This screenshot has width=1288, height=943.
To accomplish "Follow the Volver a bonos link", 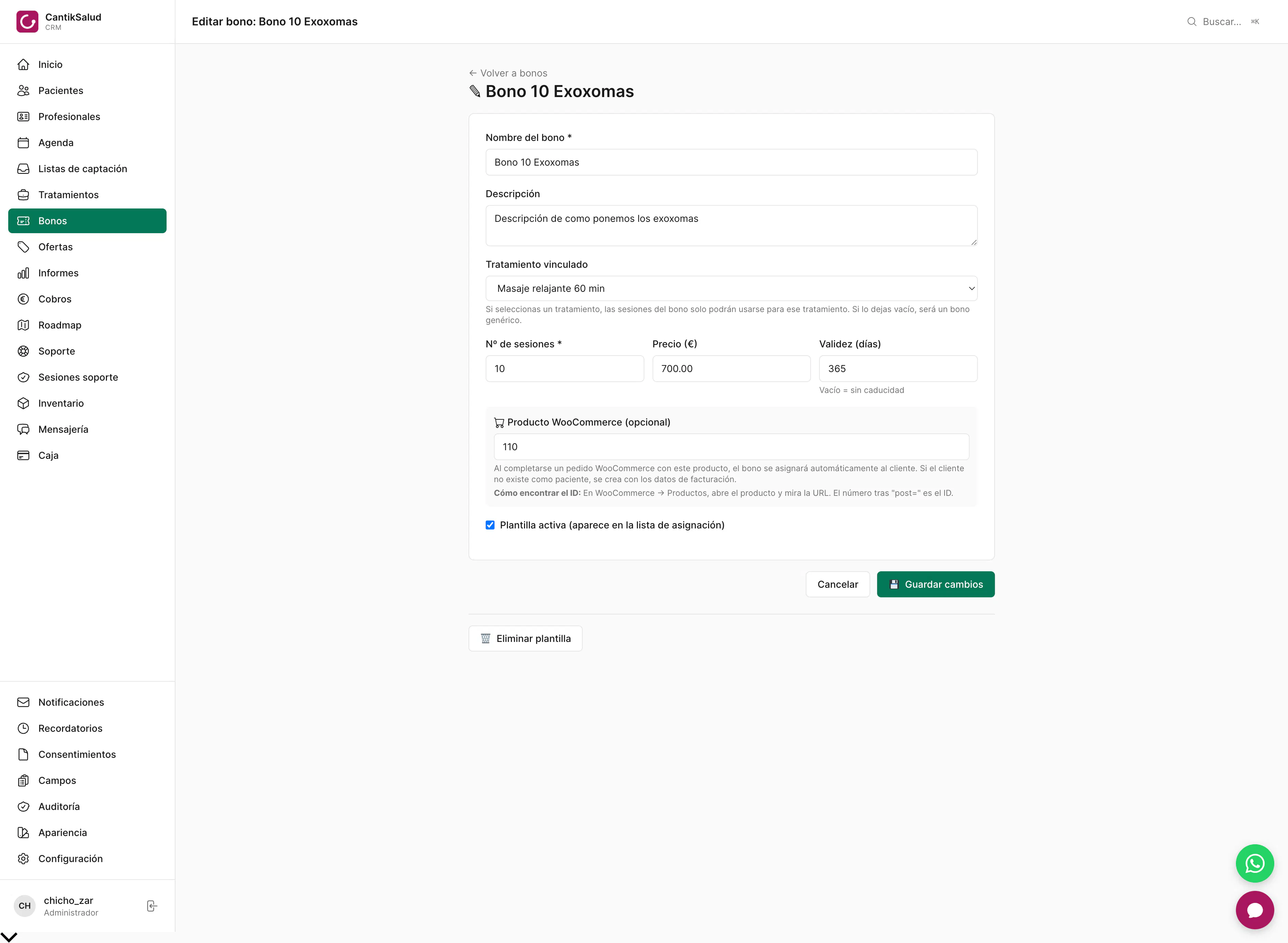I will [x=508, y=73].
